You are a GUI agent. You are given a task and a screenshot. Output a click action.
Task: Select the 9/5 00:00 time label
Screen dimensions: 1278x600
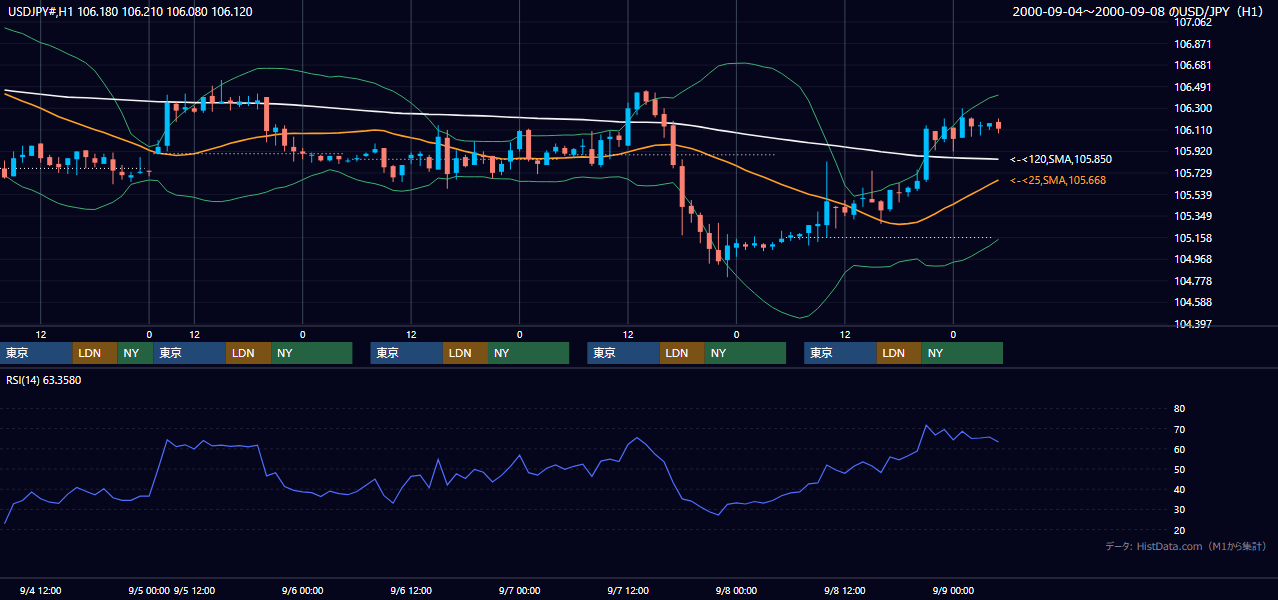pos(149,590)
